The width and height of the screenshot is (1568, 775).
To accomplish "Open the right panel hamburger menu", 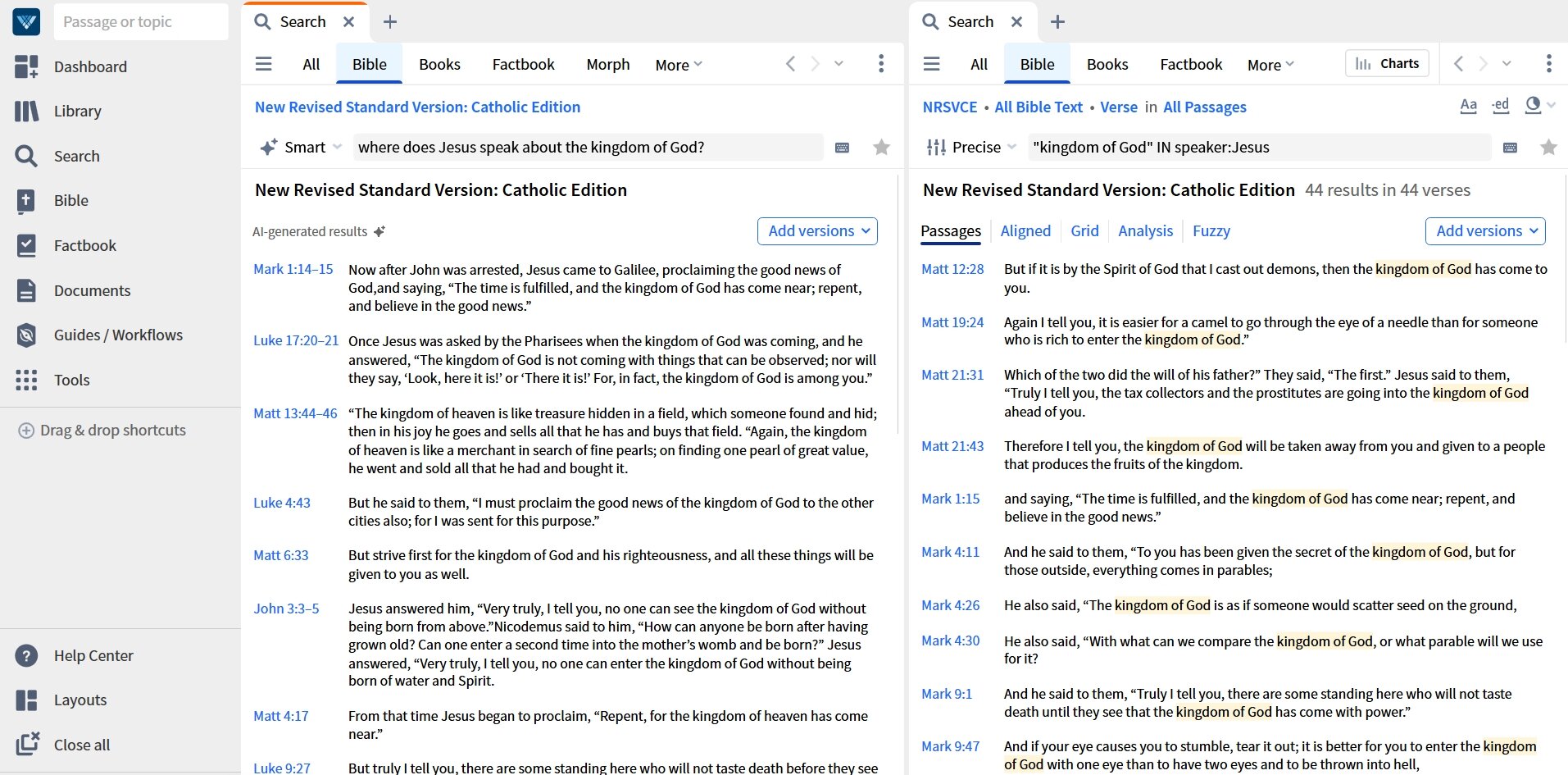I will tap(932, 64).
